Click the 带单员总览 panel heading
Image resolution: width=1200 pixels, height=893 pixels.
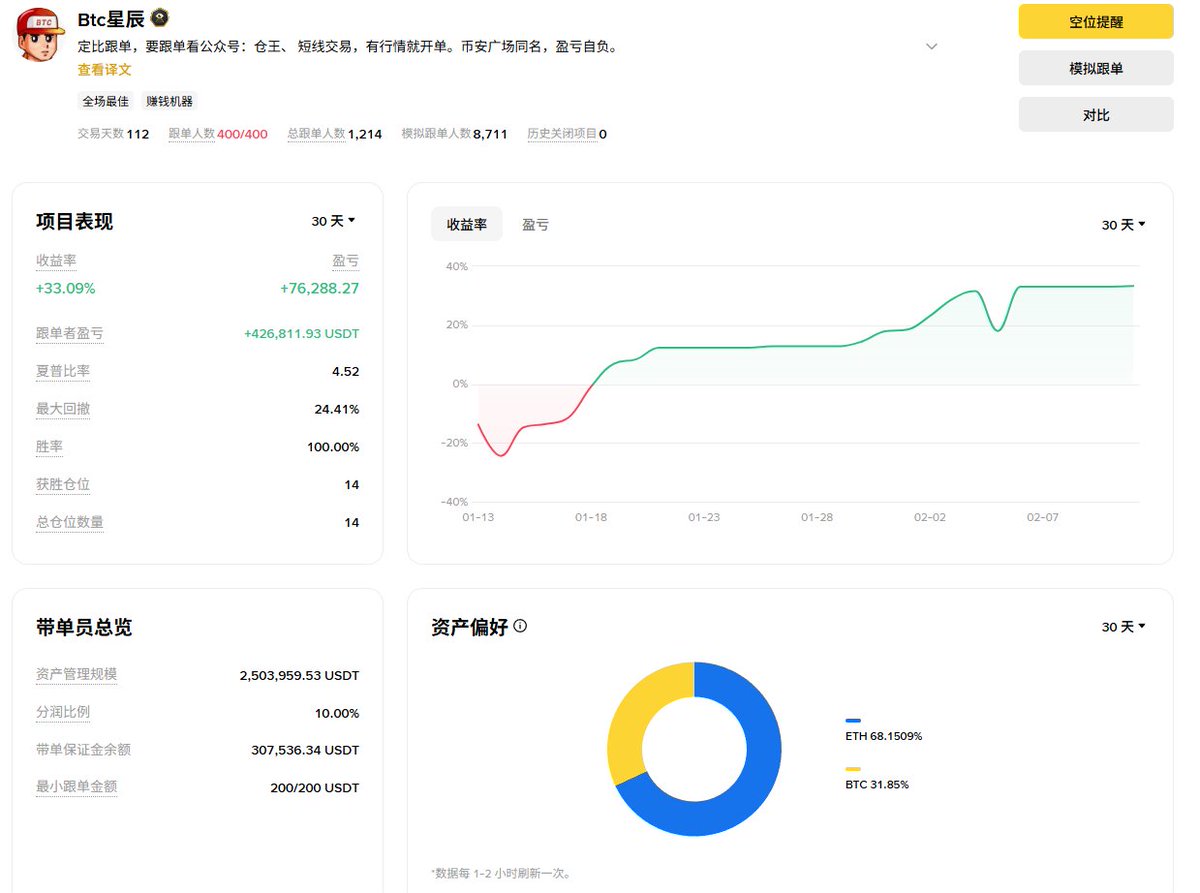tap(84, 628)
